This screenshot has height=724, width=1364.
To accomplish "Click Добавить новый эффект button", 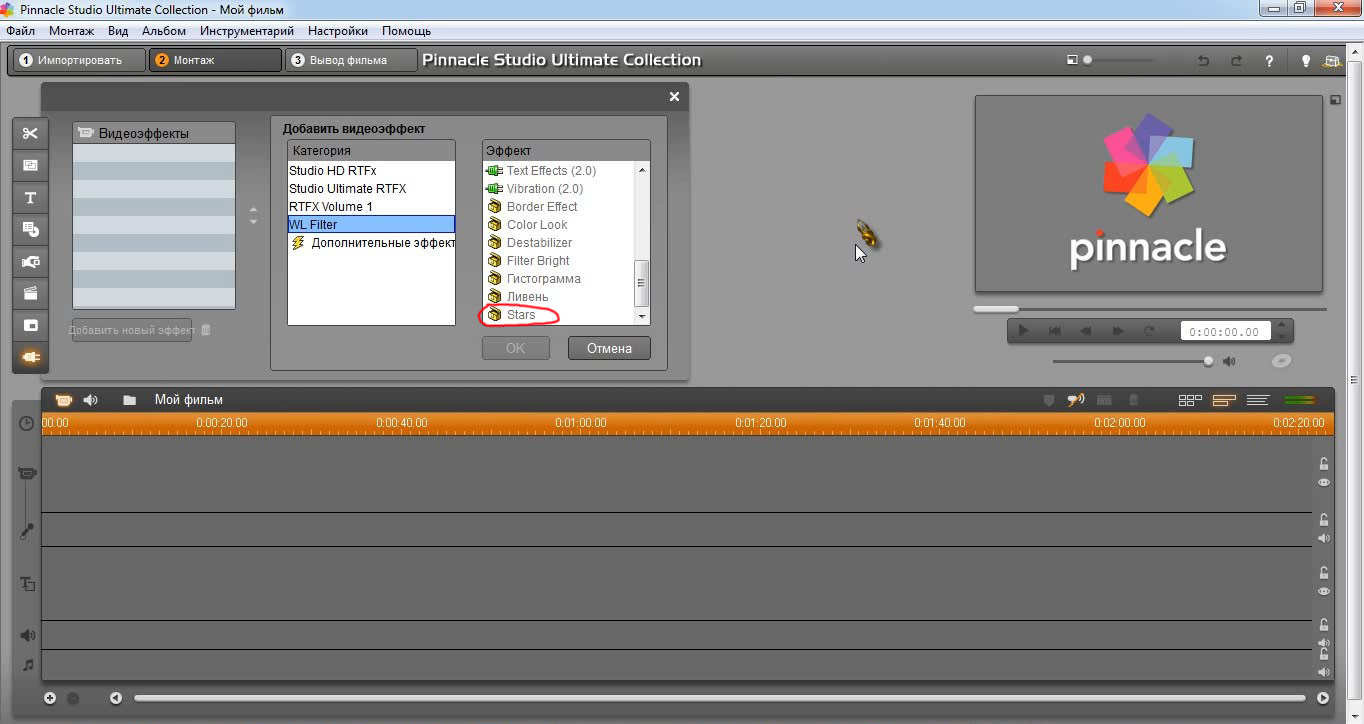I will pyautogui.click(x=131, y=330).
